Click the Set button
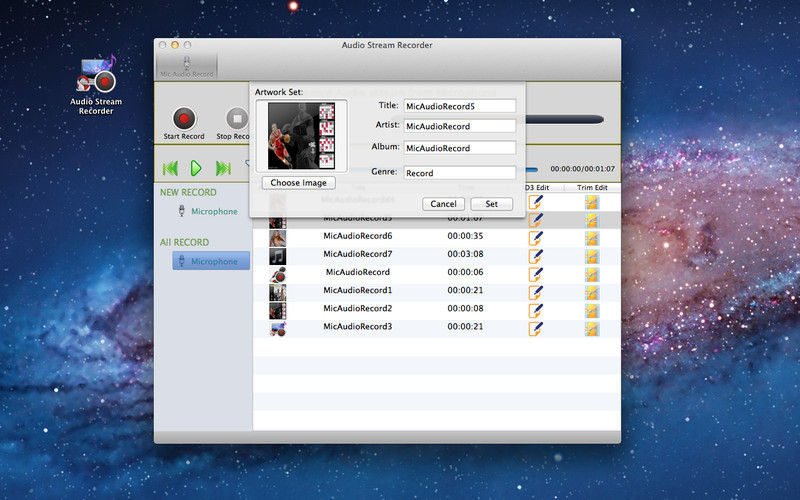Image resolution: width=800 pixels, height=500 pixels. [491, 204]
